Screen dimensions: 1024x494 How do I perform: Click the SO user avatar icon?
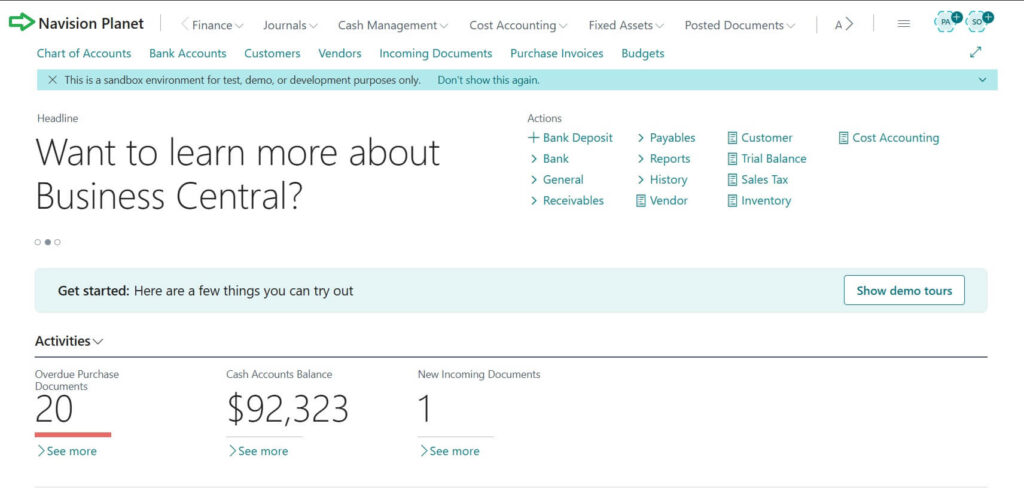tap(979, 23)
